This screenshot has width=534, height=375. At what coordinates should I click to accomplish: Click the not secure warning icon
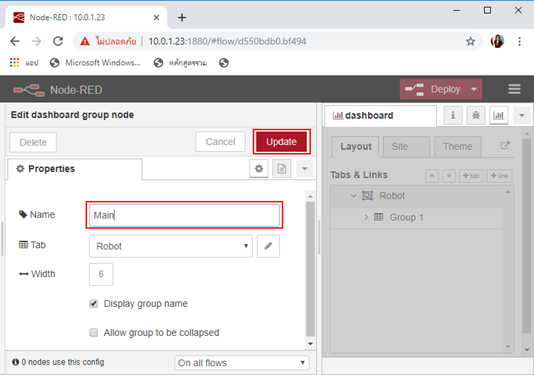pyautogui.click(x=85, y=42)
